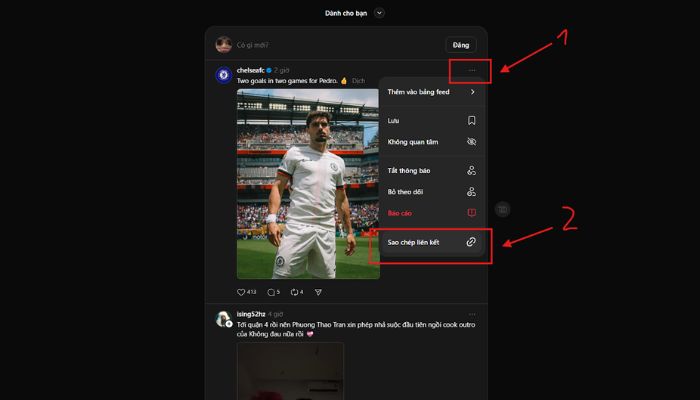Image resolution: width=700 pixels, height=400 pixels.
Task: Open the ising52hz username link
Action: click(x=251, y=314)
